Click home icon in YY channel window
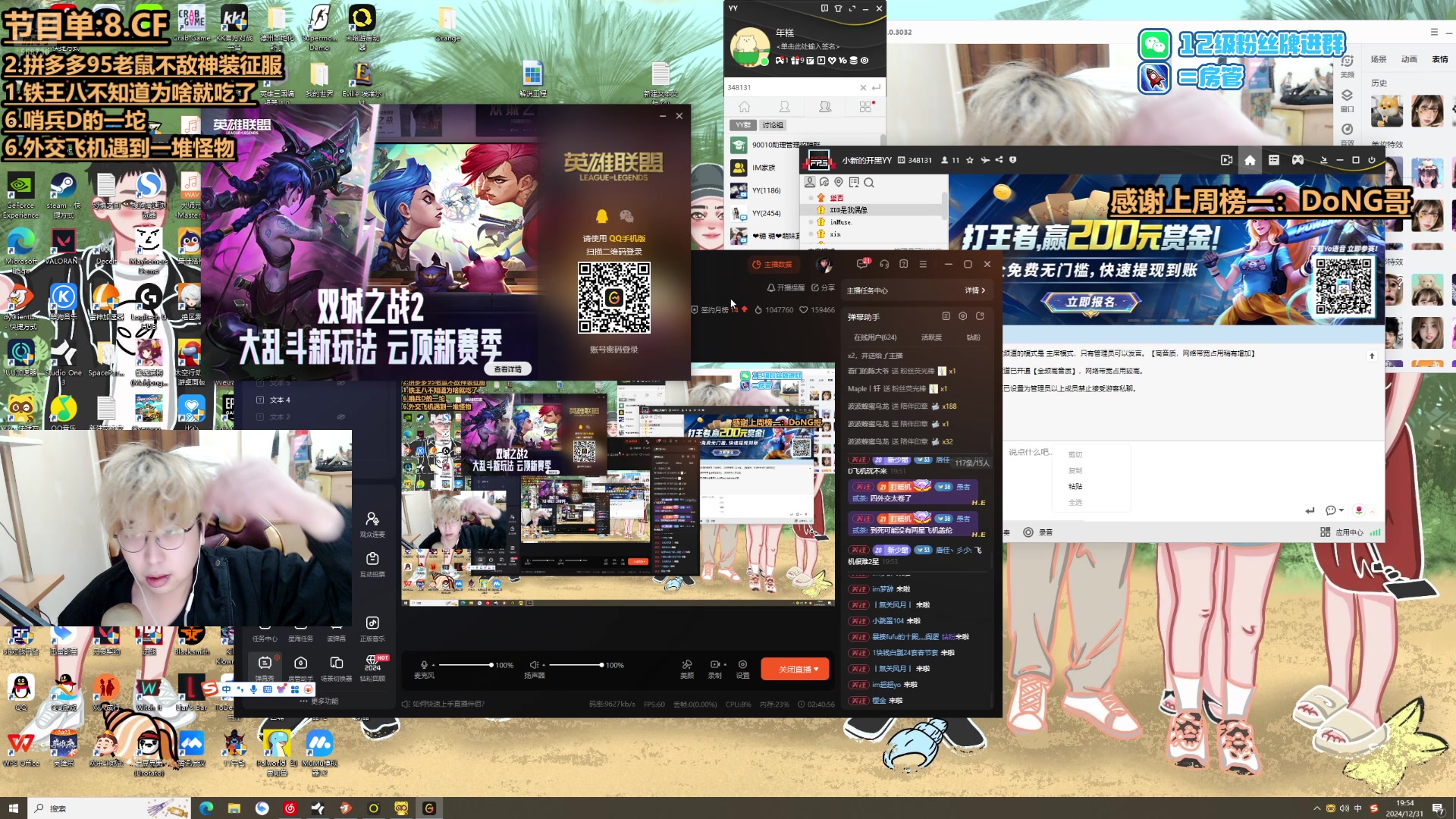The image size is (1456, 819). click(1250, 160)
